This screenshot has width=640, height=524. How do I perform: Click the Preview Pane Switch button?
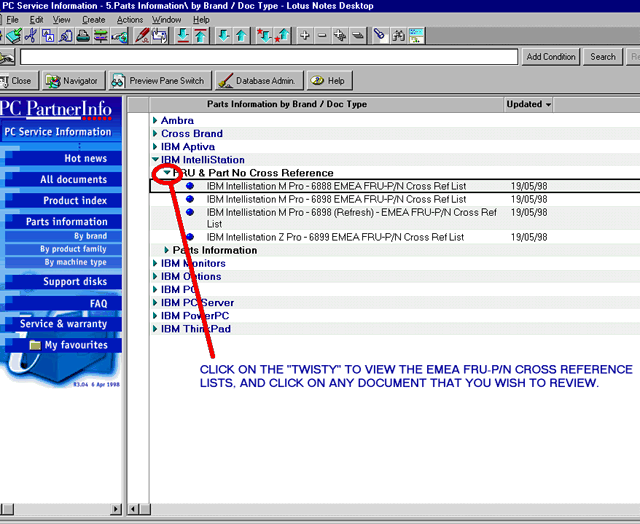[158, 81]
